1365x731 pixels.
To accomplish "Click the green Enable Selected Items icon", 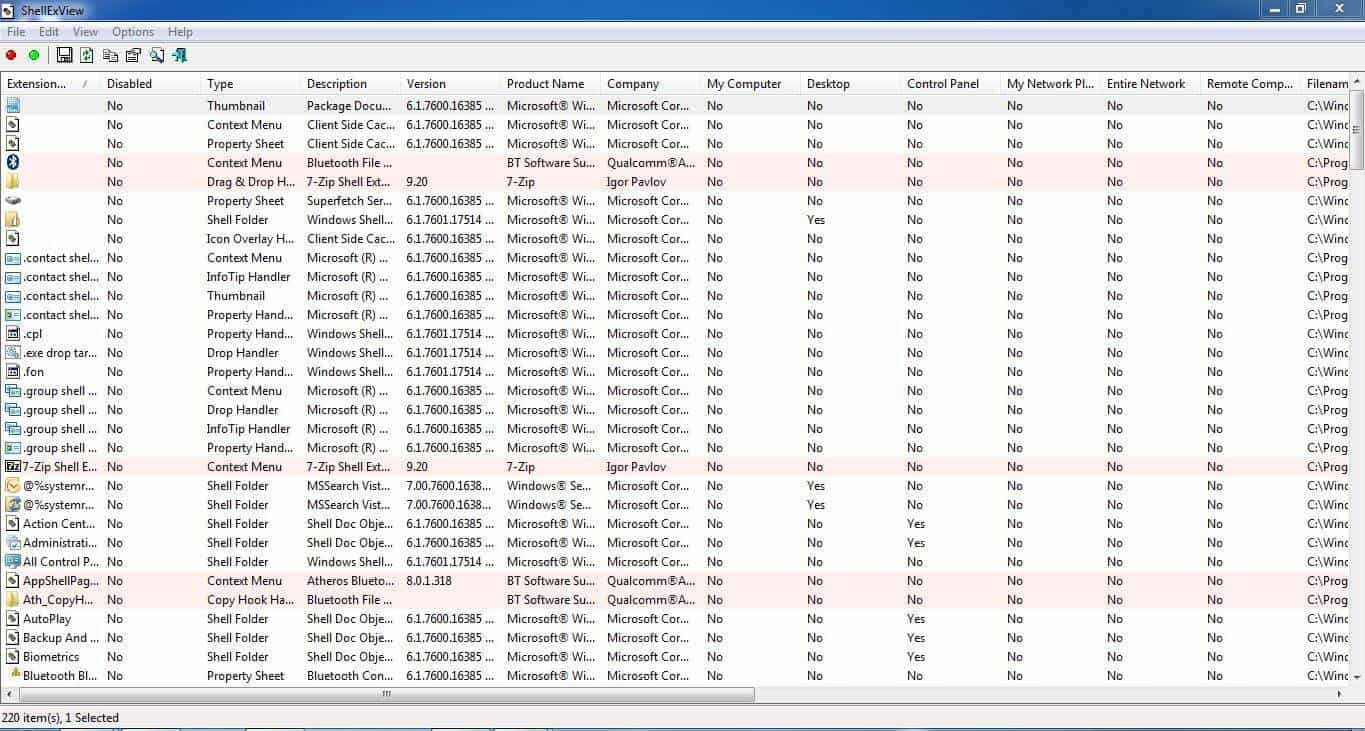I will click(34, 56).
